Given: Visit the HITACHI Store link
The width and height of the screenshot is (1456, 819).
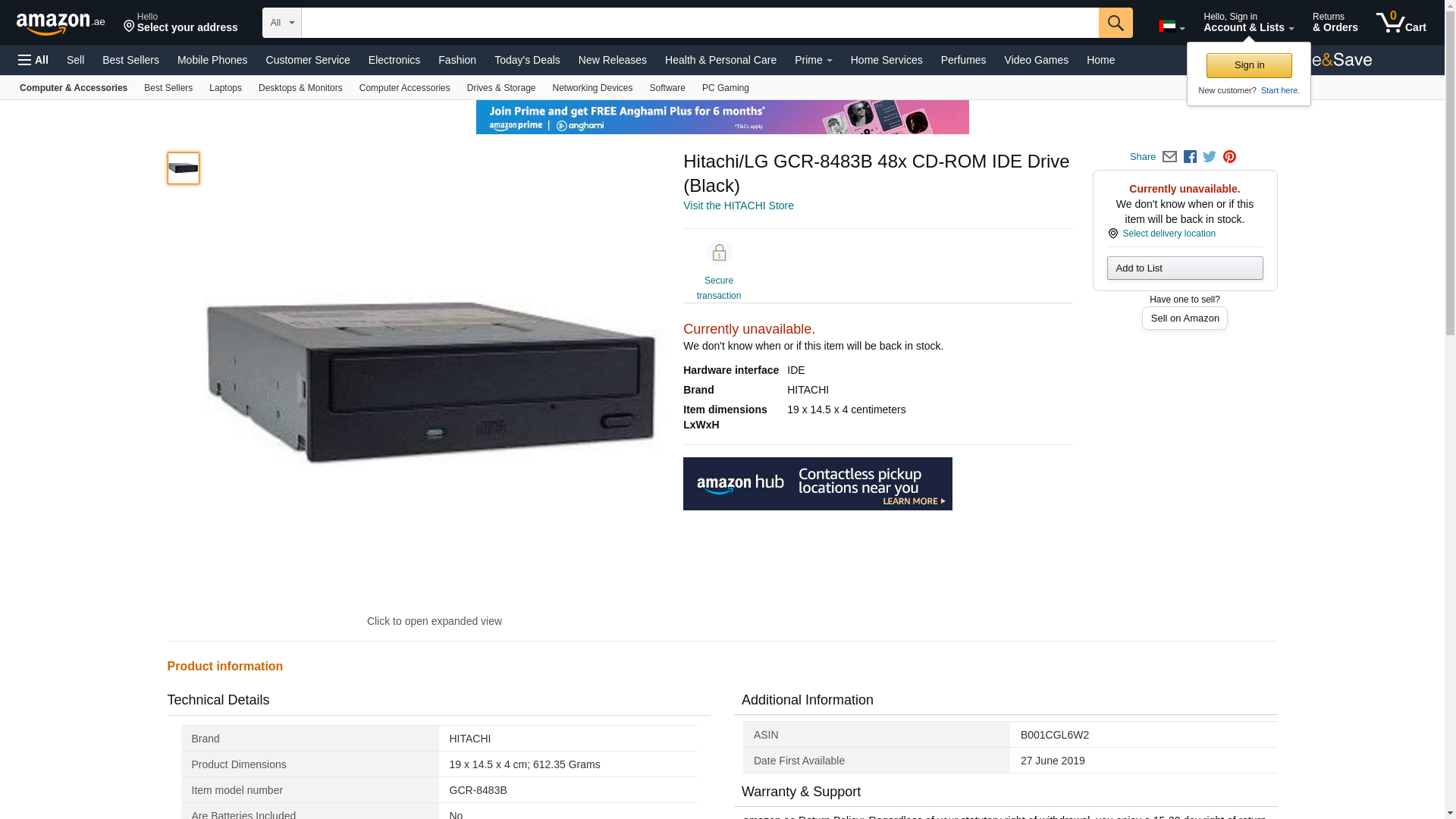Looking at the screenshot, I should (738, 206).
